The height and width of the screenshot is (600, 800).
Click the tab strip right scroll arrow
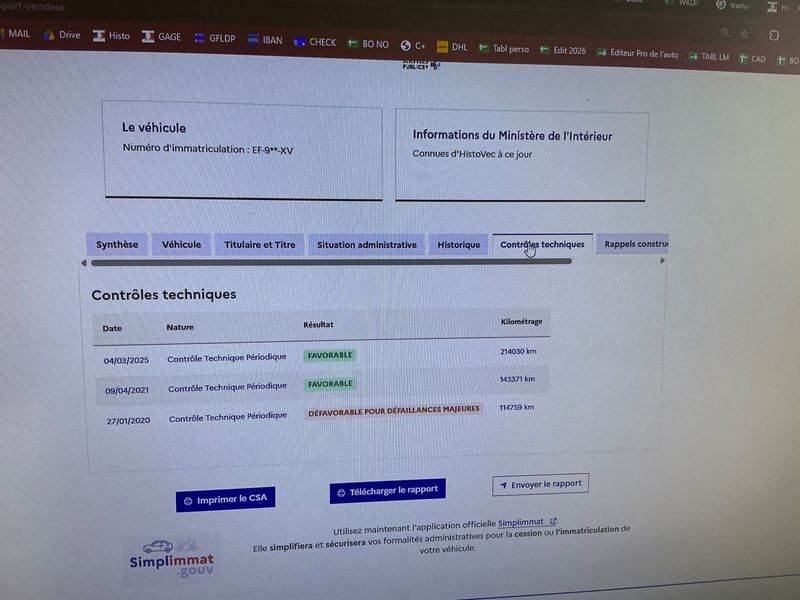(662, 261)
